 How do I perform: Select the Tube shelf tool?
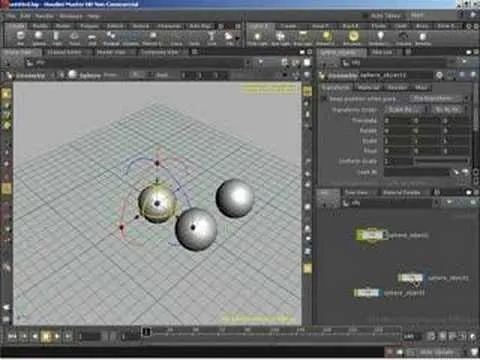pyautogui.click(x=57, y=38)
